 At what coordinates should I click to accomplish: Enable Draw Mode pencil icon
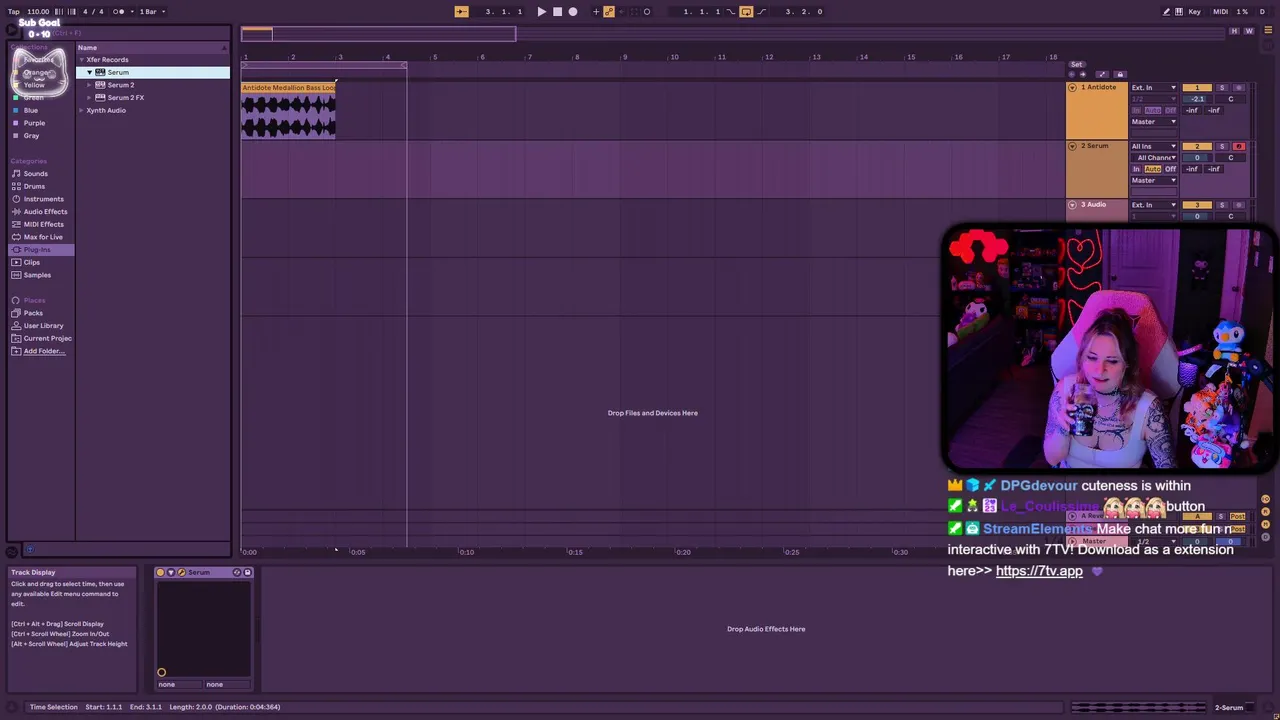1166,12
